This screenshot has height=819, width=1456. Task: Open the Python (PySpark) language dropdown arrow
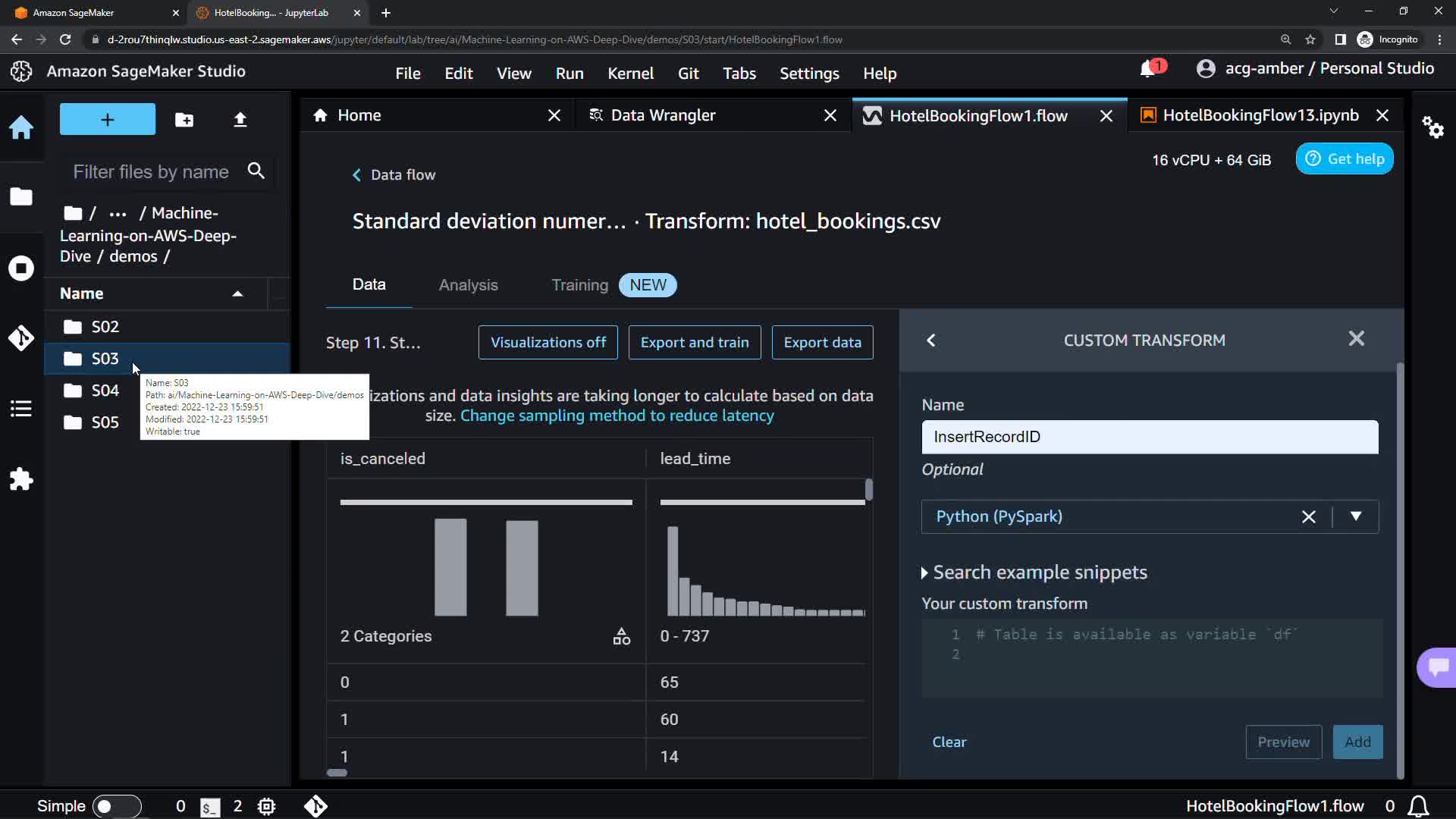1356,516
